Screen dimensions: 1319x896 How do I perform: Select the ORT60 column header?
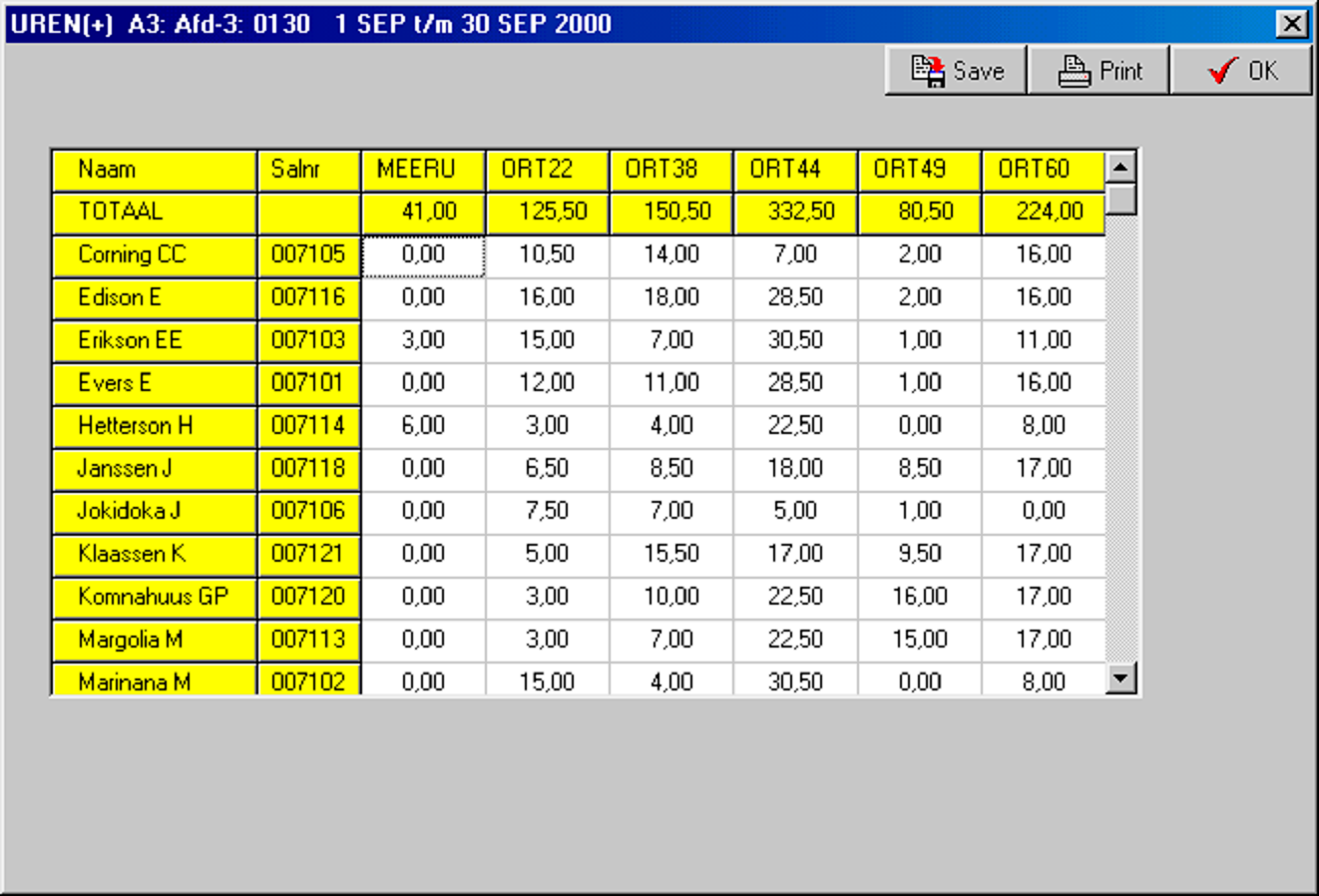pyautogui.click(x=1044, y=170)
